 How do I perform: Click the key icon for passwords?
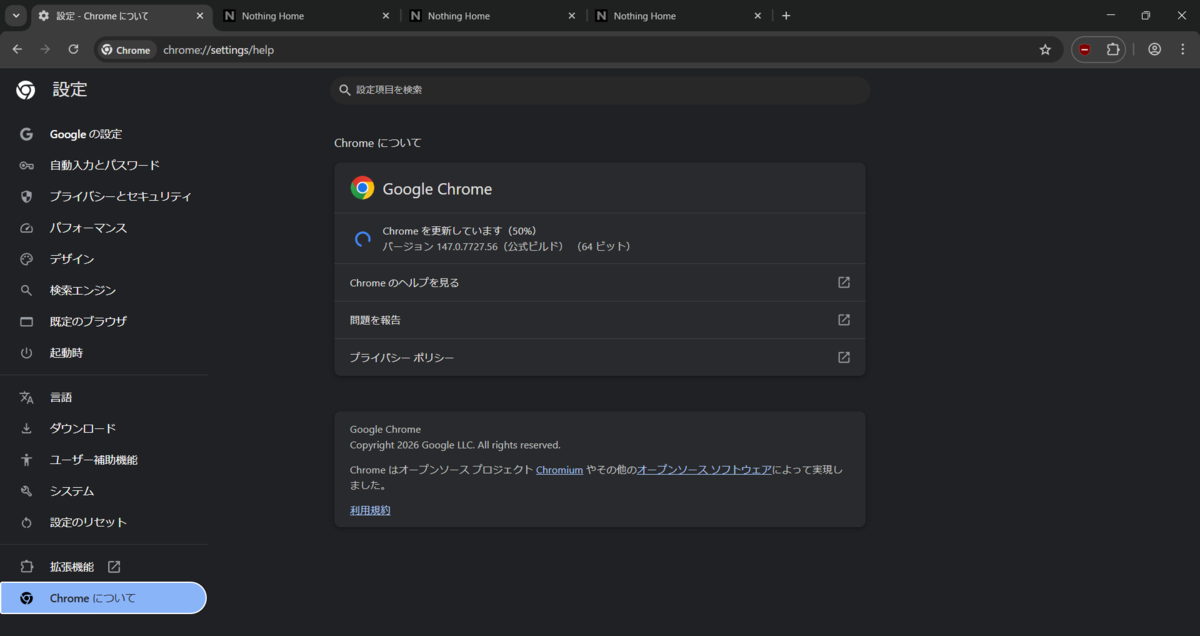(27, 165)
